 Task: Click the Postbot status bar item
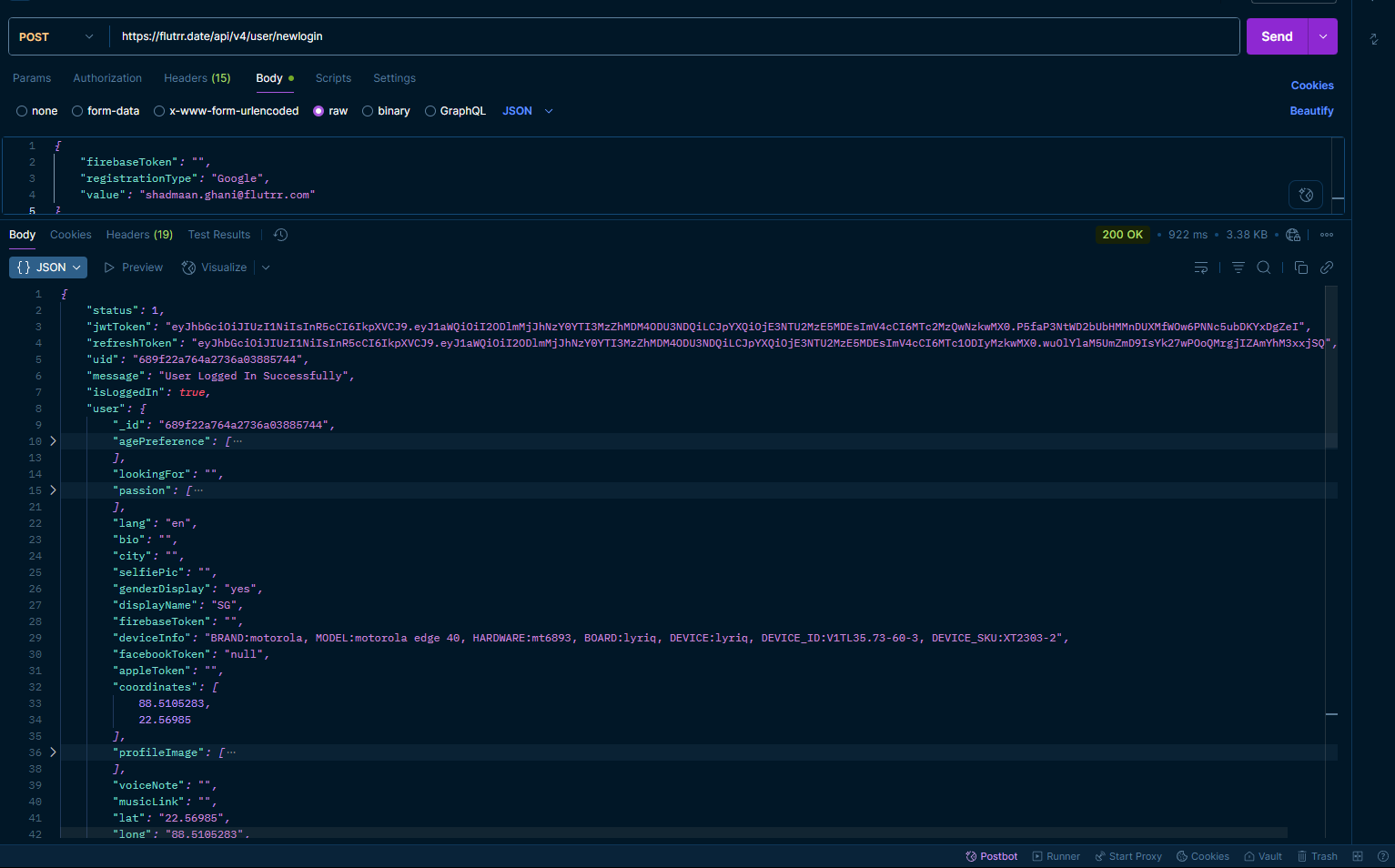coord(992,856)
